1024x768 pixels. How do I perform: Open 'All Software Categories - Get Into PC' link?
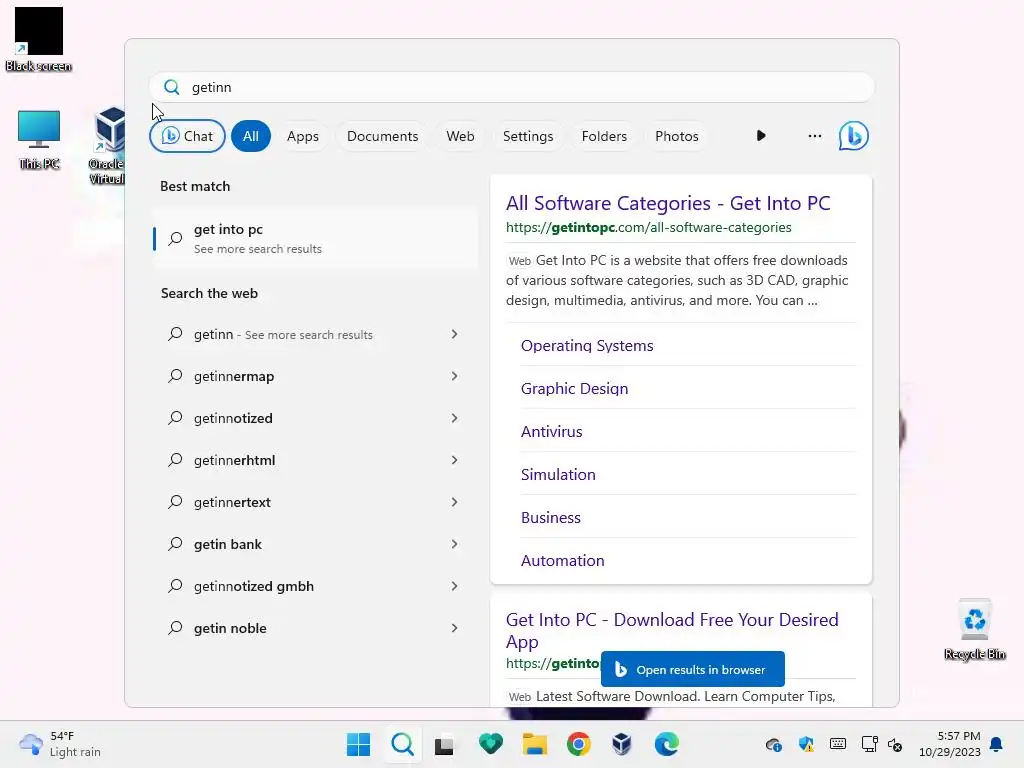pyautogui.click(x=668, y=203)
